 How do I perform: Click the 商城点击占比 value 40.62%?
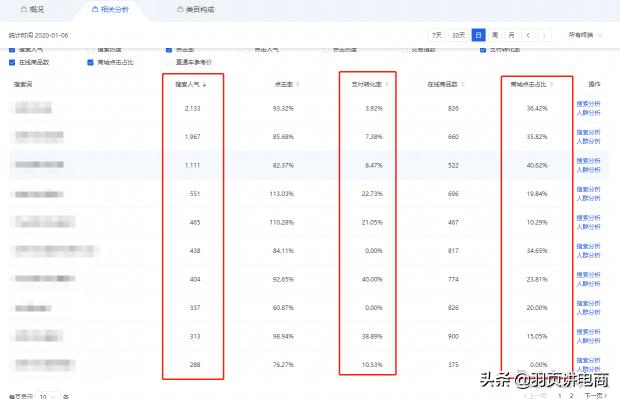pos(537,165)
